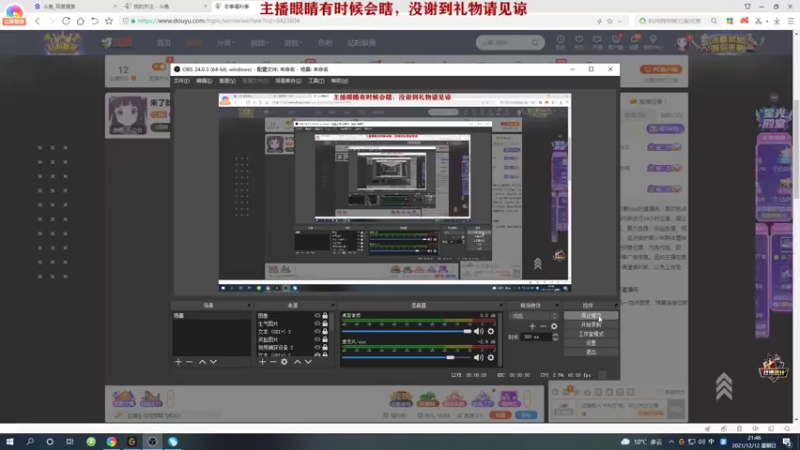Open OBS 工具 menu
Viewport: 800px width, 450px height.
click(316, 81)
